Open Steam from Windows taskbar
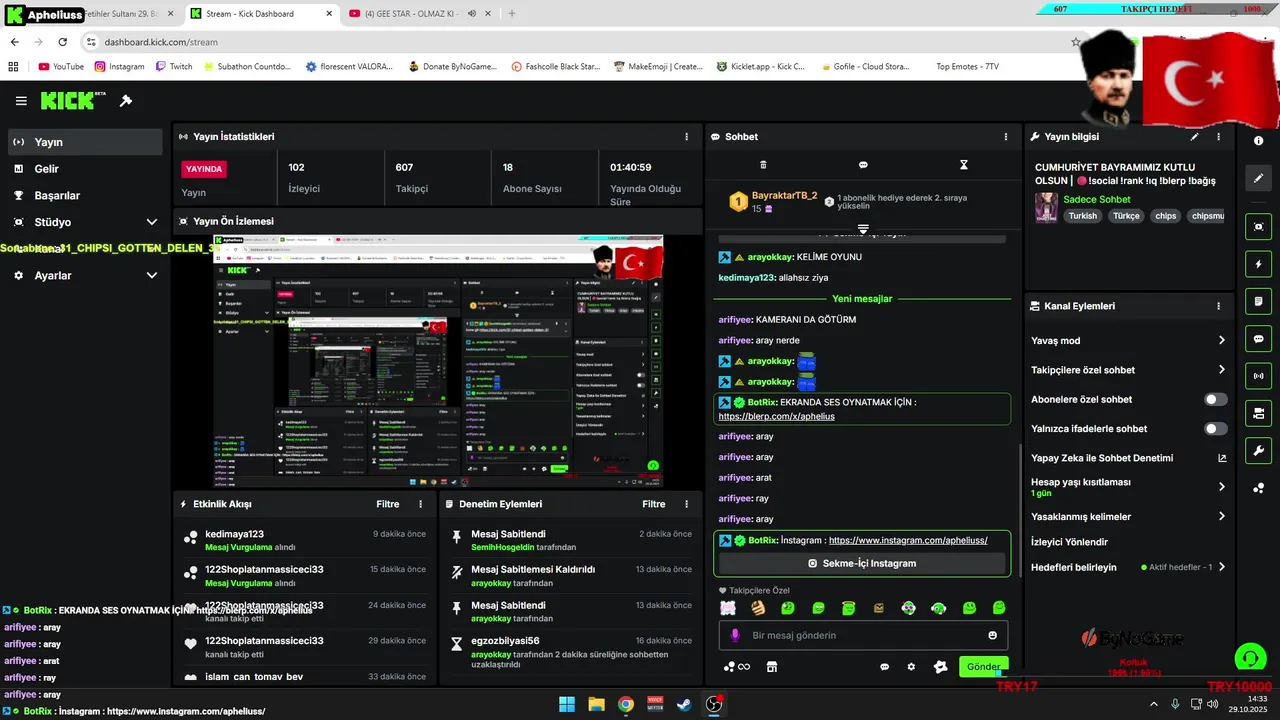Image resolution: width=1280 pixels, height=720 pixels. (x=684, y=704)
